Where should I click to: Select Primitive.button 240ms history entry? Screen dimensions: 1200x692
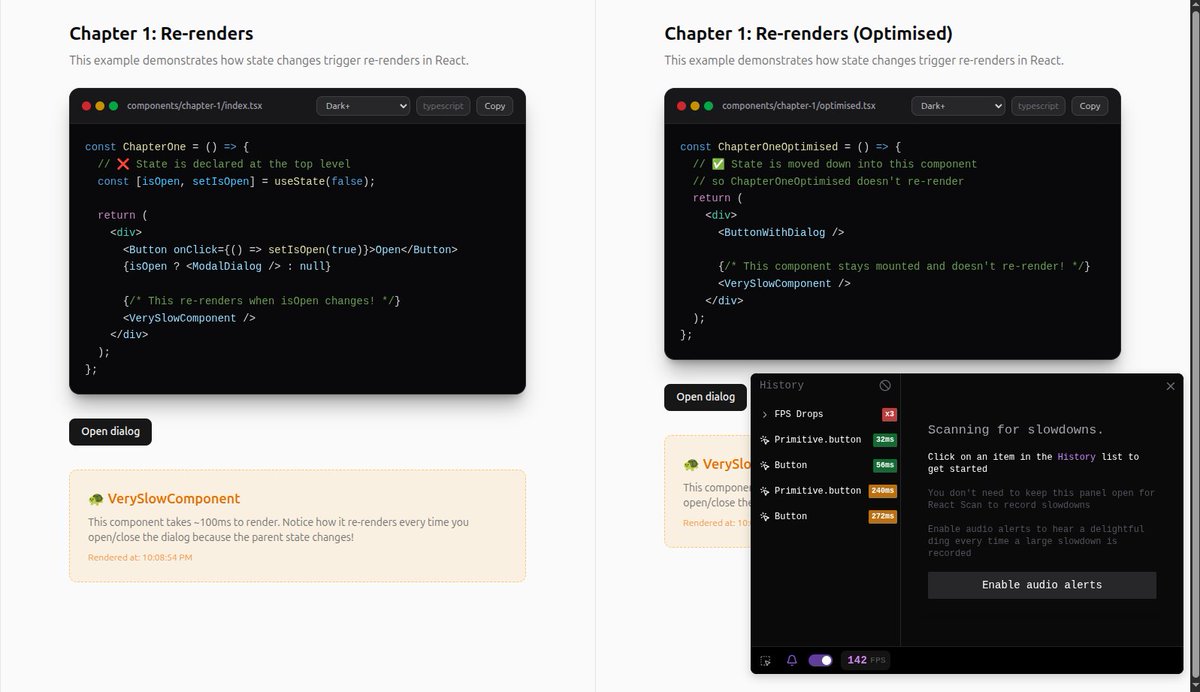point(826,491)
